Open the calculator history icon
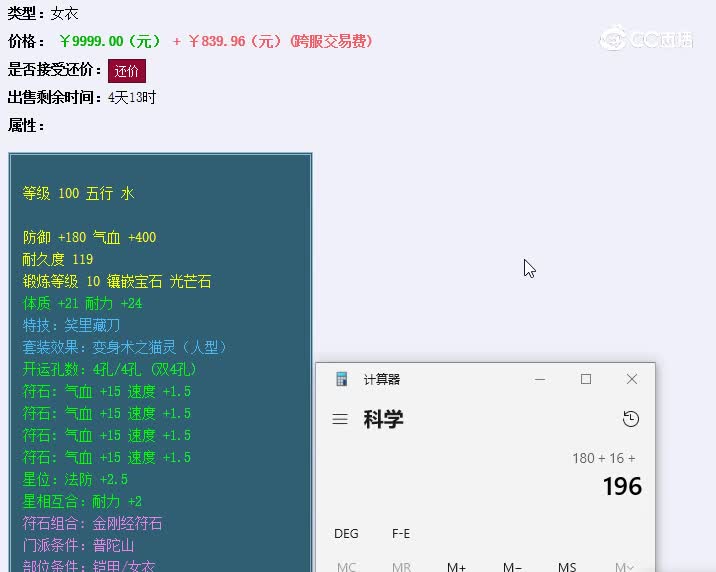 pyautogui.click(x=631, y=419)
